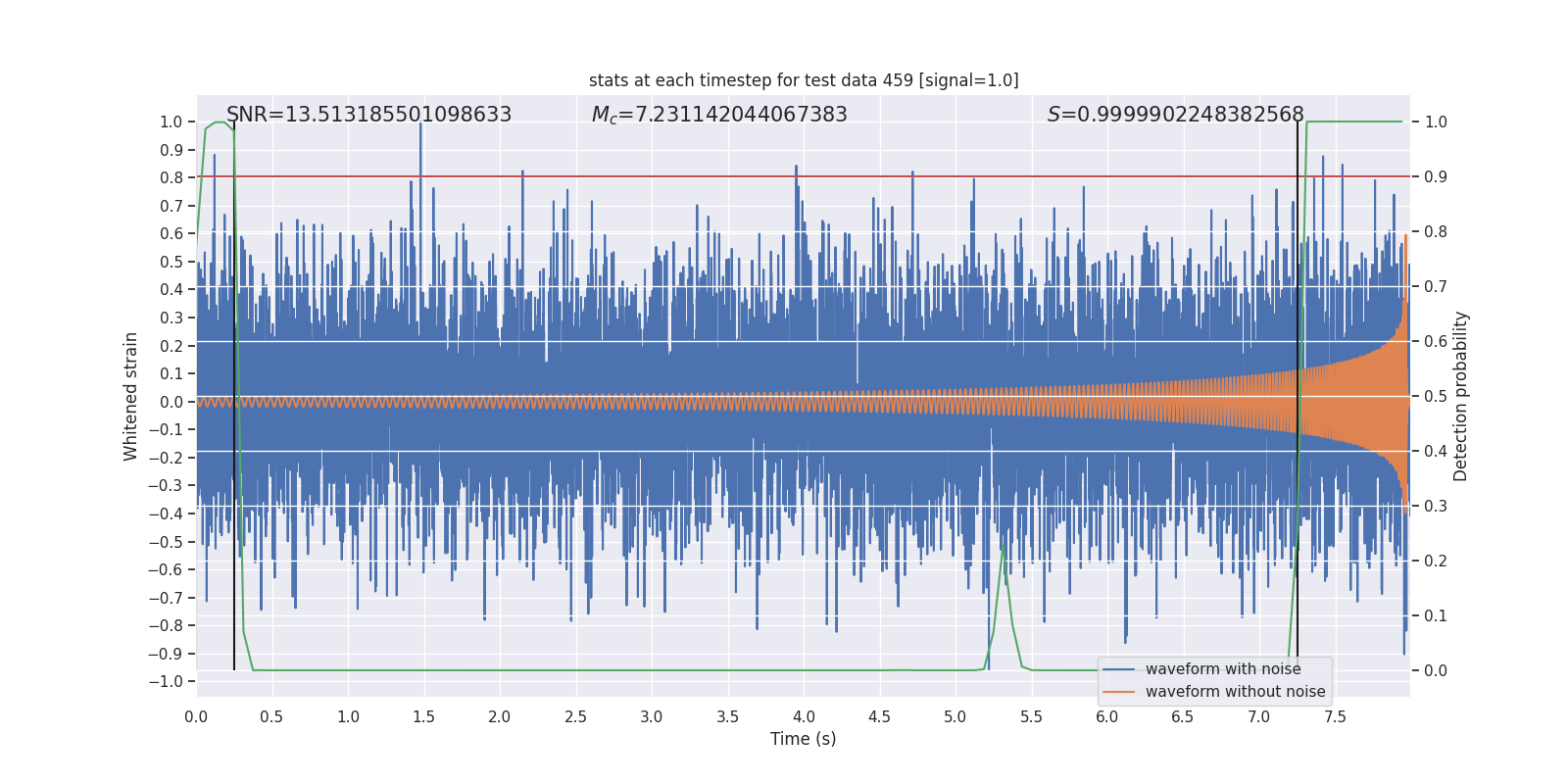Click the blue line swatch in the legend
Screen dimensions: 1568x784
tap(1119, 669)
